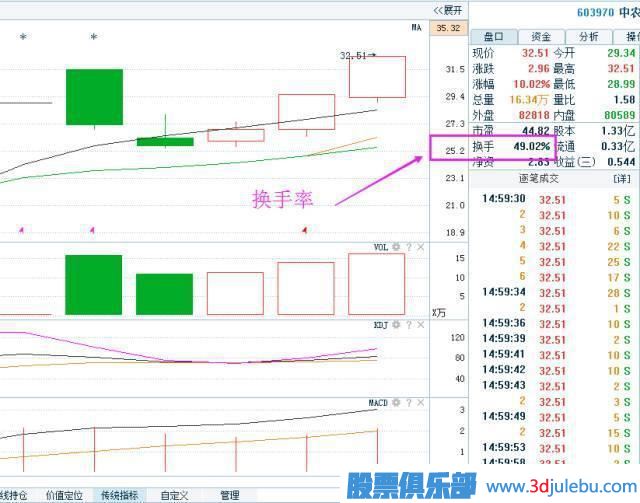Switch to the 分析 tab

point(588,36)
